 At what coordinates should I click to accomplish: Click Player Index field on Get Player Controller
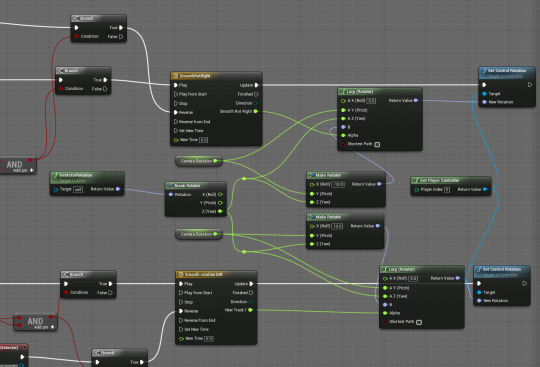447,190
